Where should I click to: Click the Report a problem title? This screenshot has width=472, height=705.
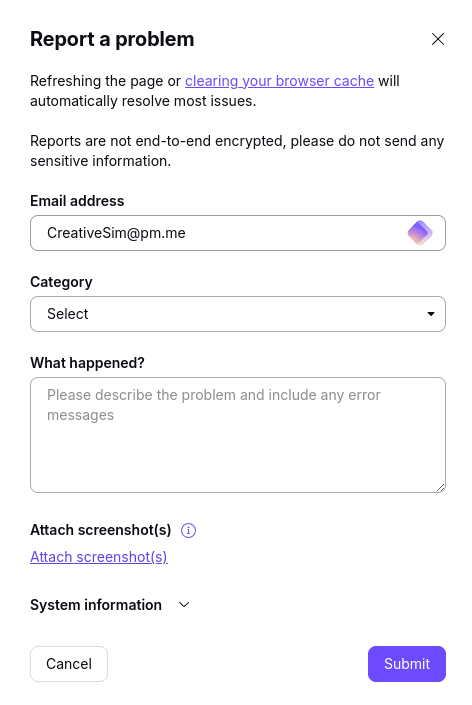[112, 39]
